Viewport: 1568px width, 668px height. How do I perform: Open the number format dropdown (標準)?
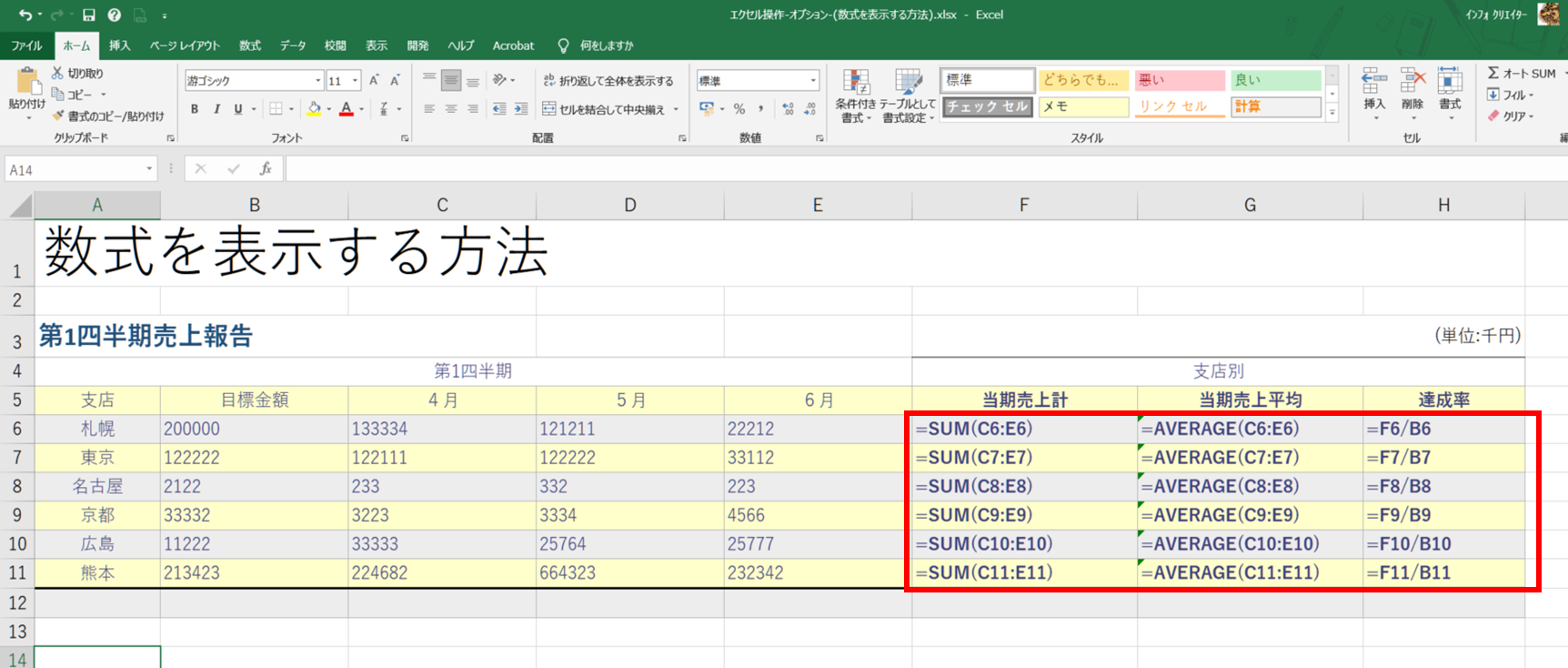click(812, 81)
